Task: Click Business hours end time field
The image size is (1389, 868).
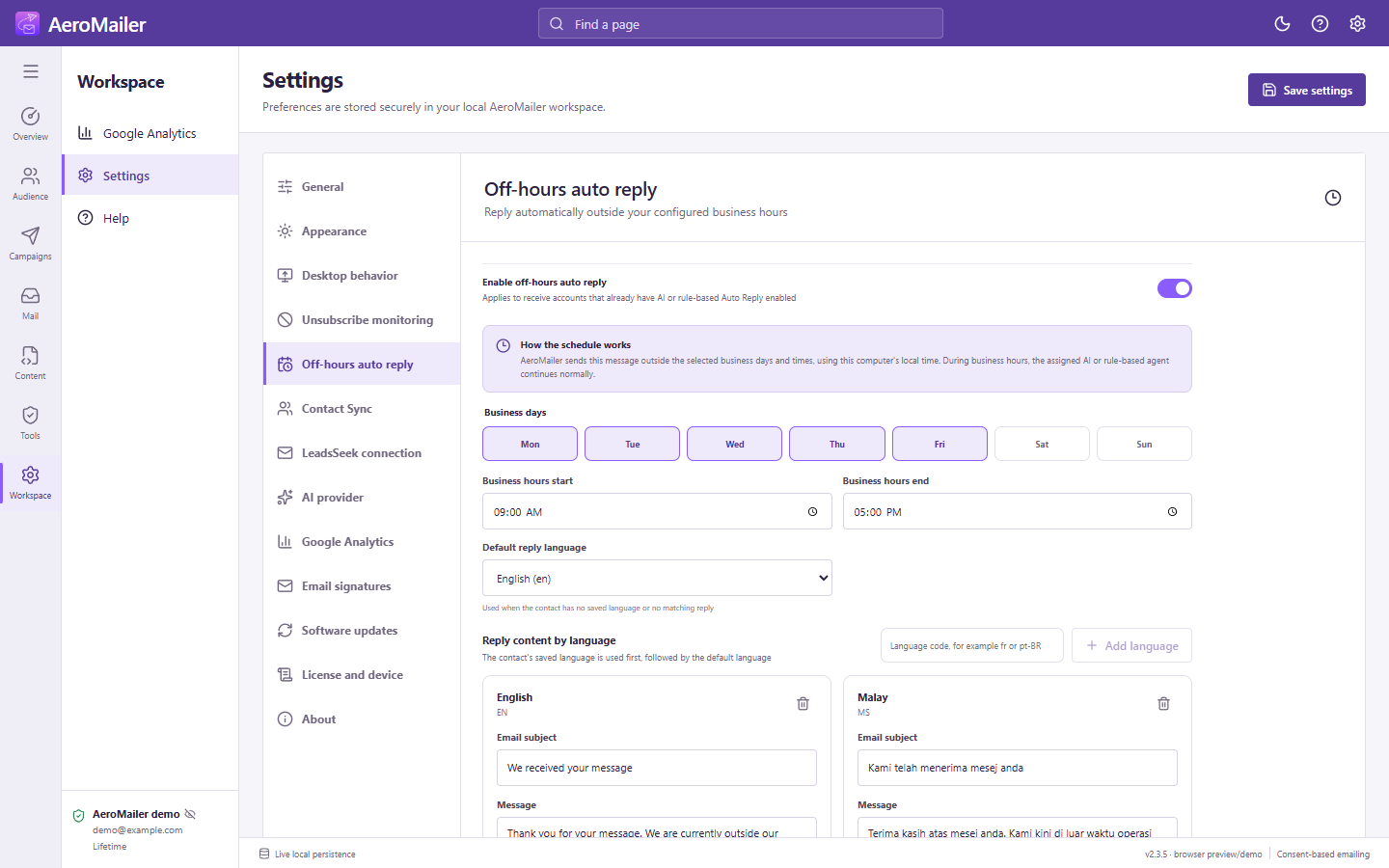Action: coord(1017,511)
